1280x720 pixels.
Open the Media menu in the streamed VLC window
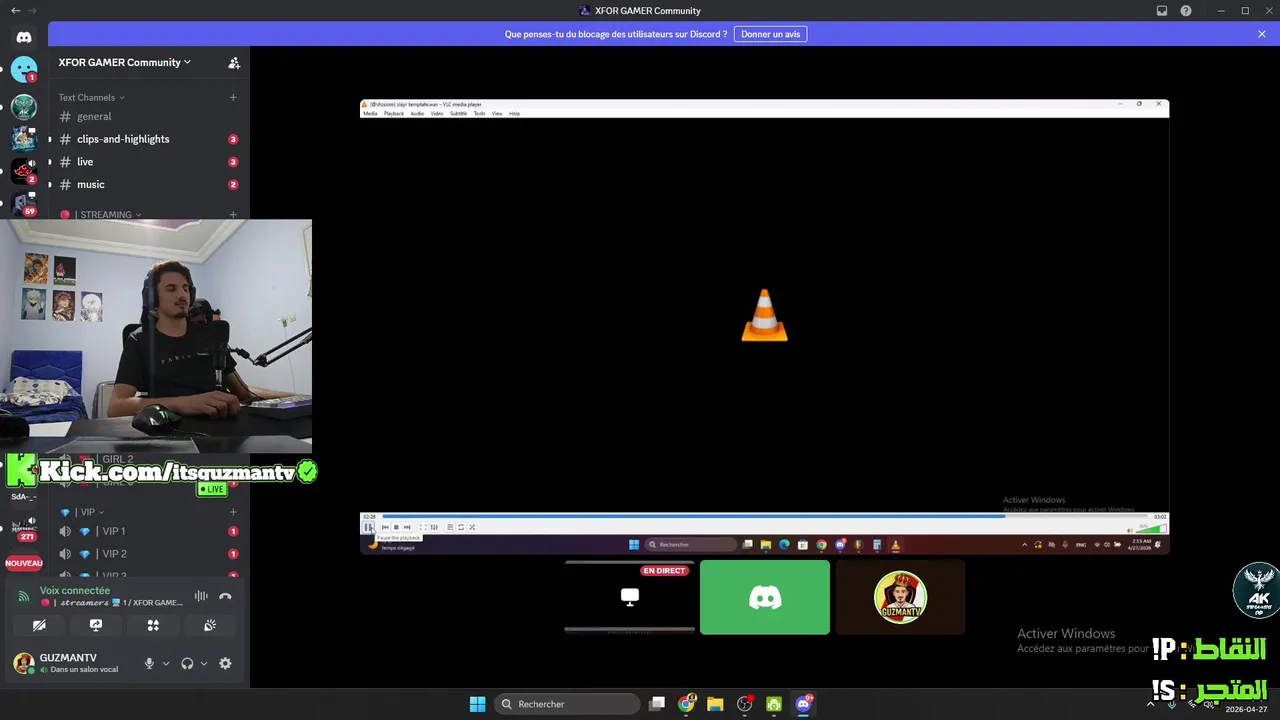coord(370,113)
